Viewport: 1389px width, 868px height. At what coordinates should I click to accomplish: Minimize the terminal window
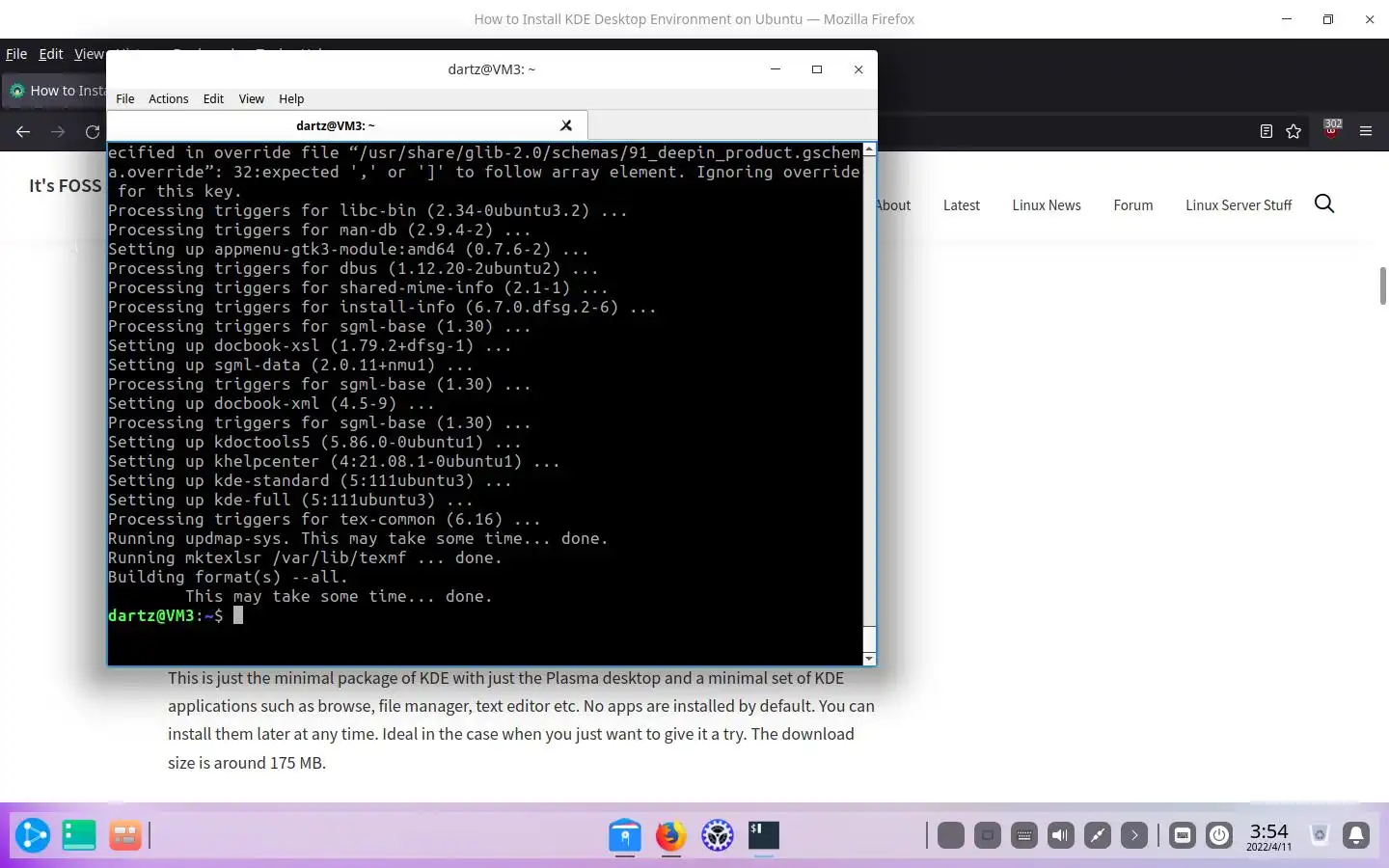[776, 69]
